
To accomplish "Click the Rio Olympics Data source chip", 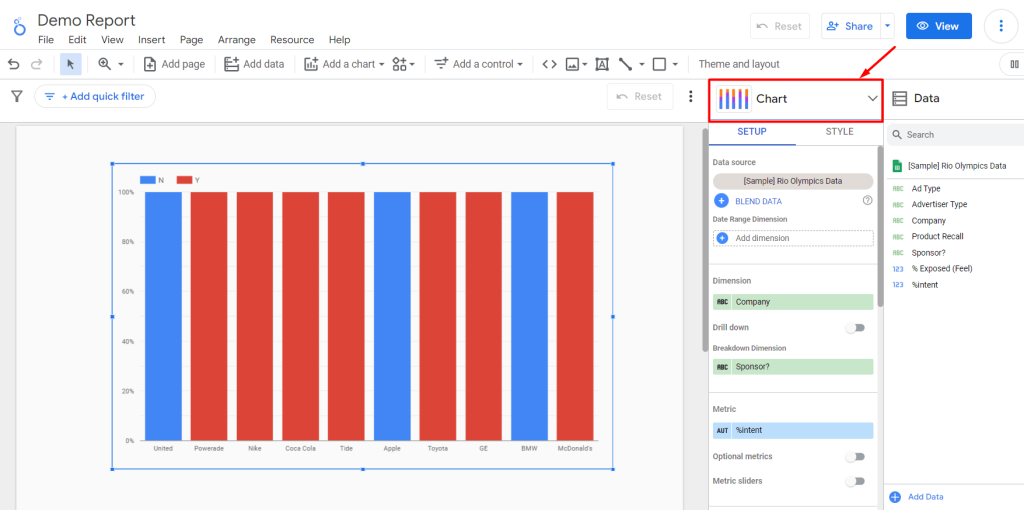I will pyautogui.click(x=793, y=181).
